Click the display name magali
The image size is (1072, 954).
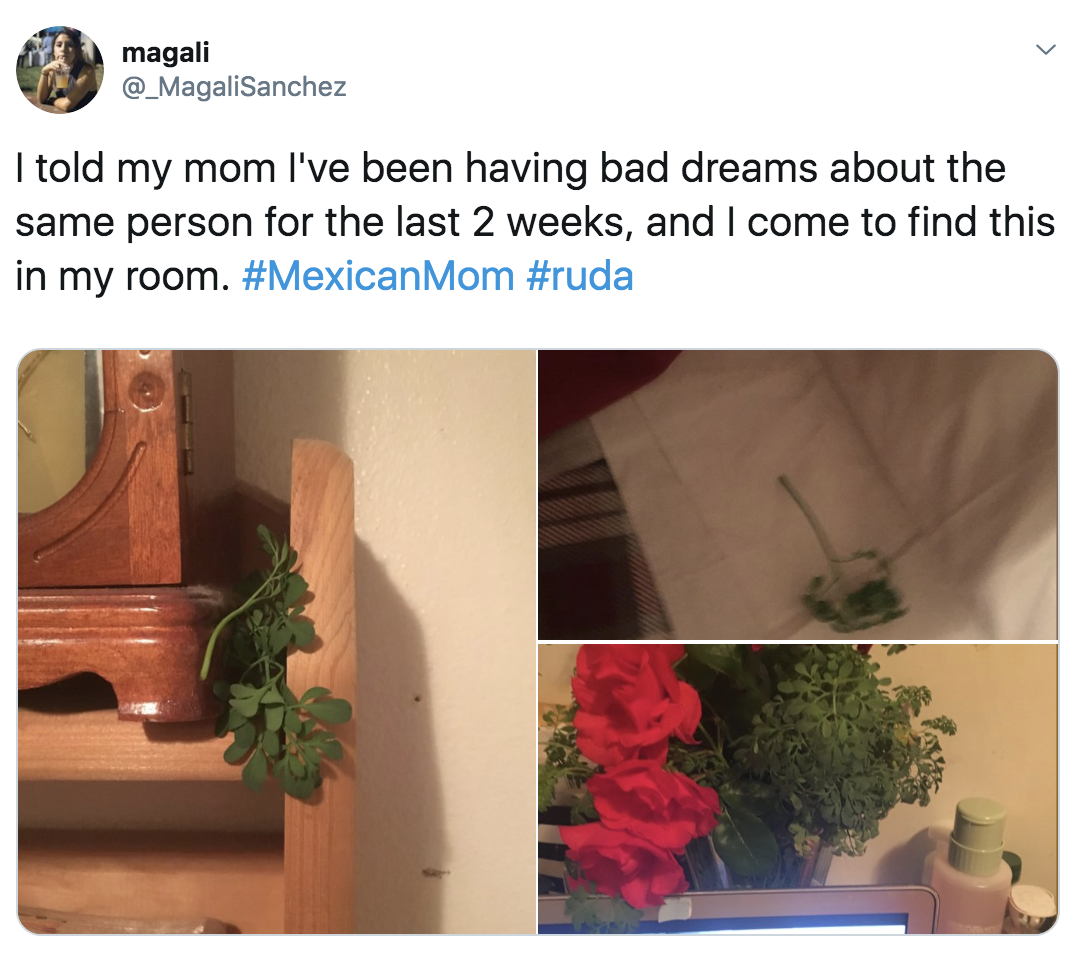click(165, 52)
